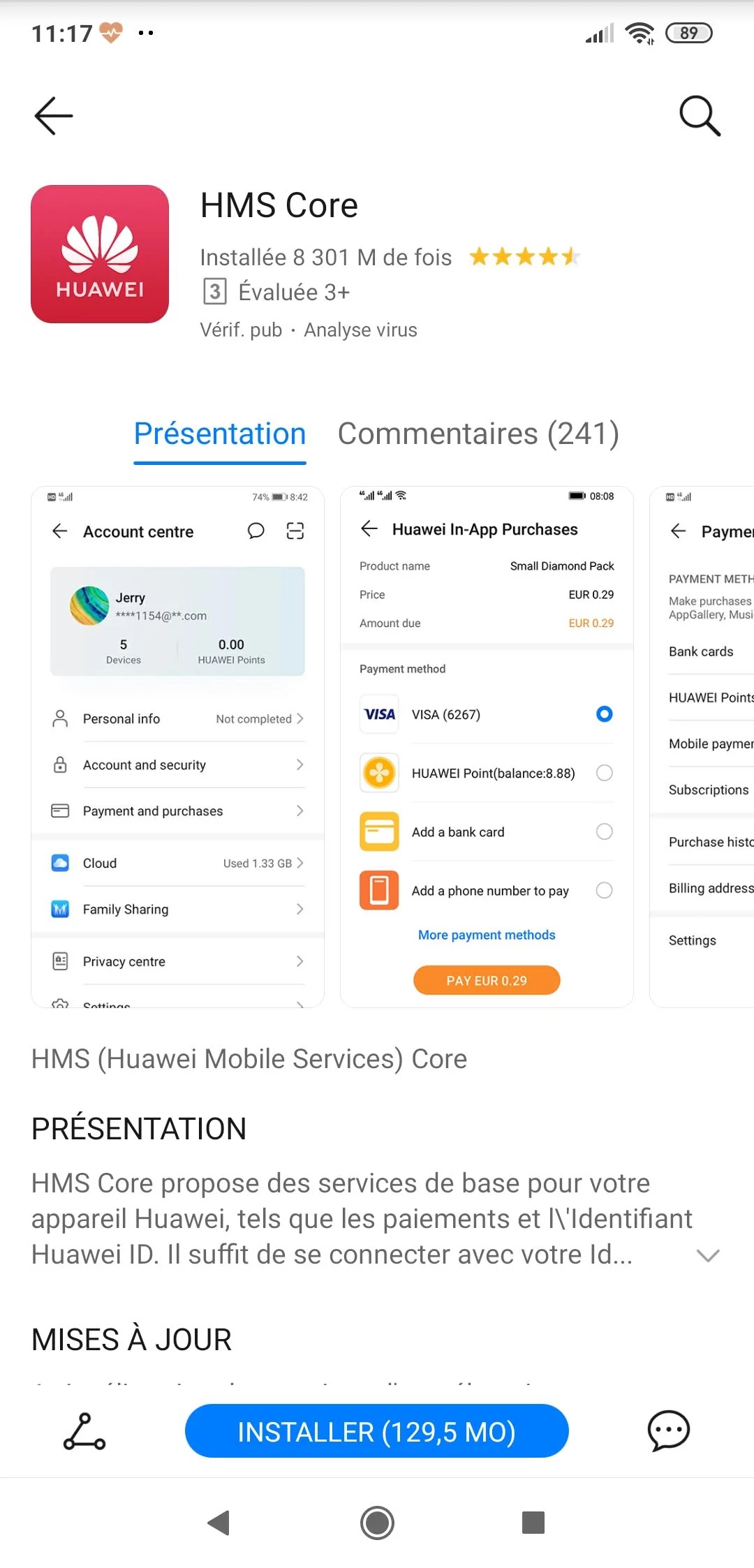Tap Wi-Fi icon in status bar
The width and height of the screenshot is (754, 1568).
pyautogui.click(x=640, y=33)
